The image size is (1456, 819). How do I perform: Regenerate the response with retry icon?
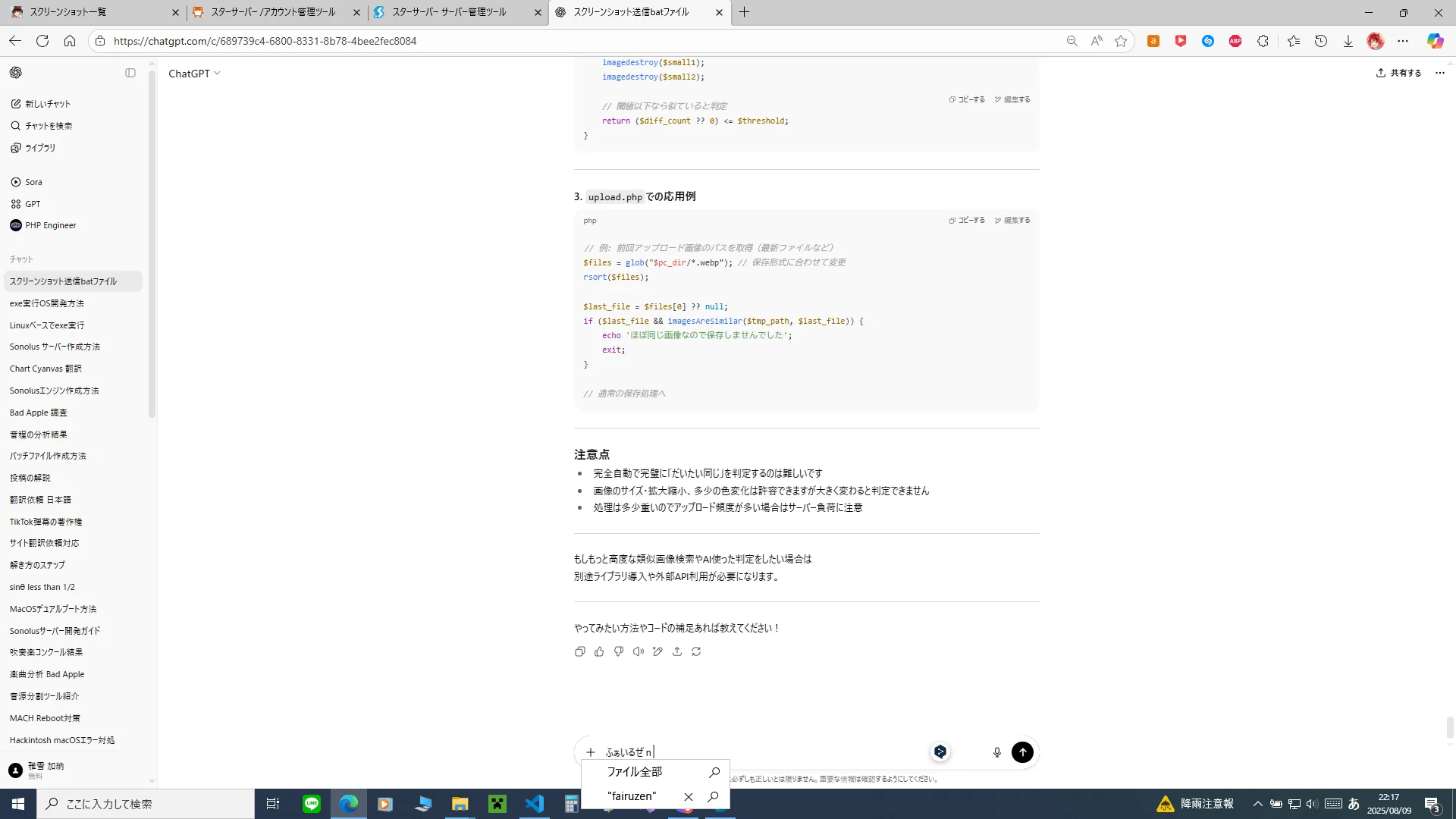696,651
